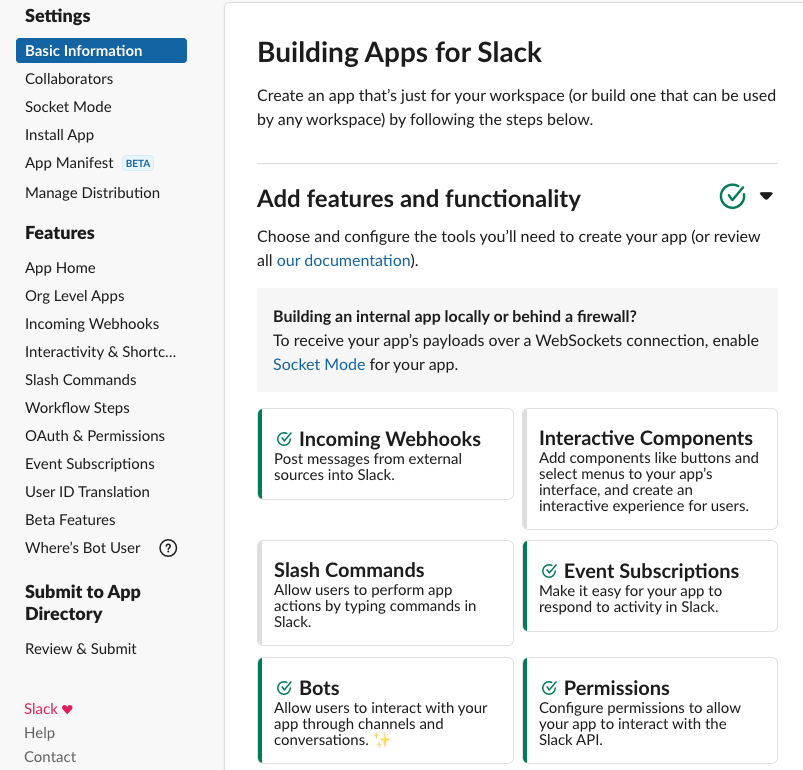The height and width of the screenshot is (770, 803).
Task: Click the Add features and functionality heading
Action: [419, 199]
